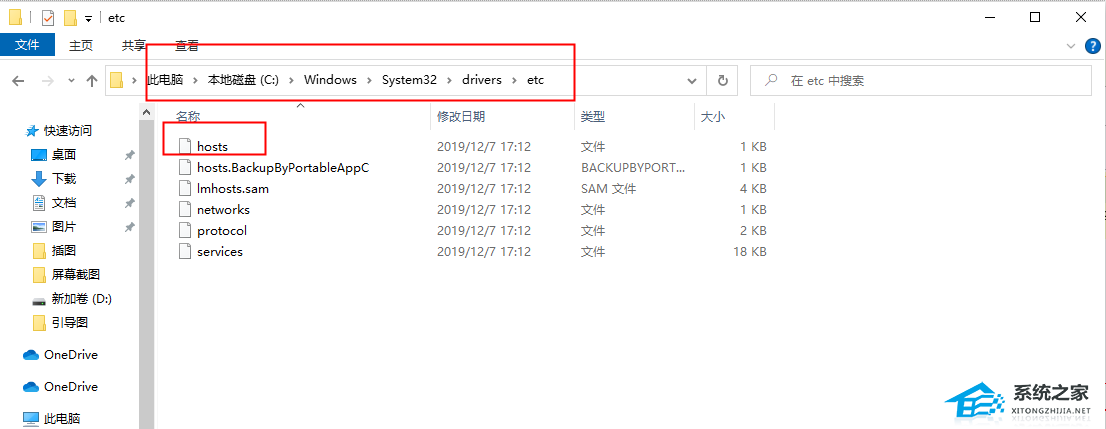Viewport: 1106px width, 429px height.
Task: Click 此电脑 in the address breadcrumb
Action: pyautogui.click(x=164, y=80)
